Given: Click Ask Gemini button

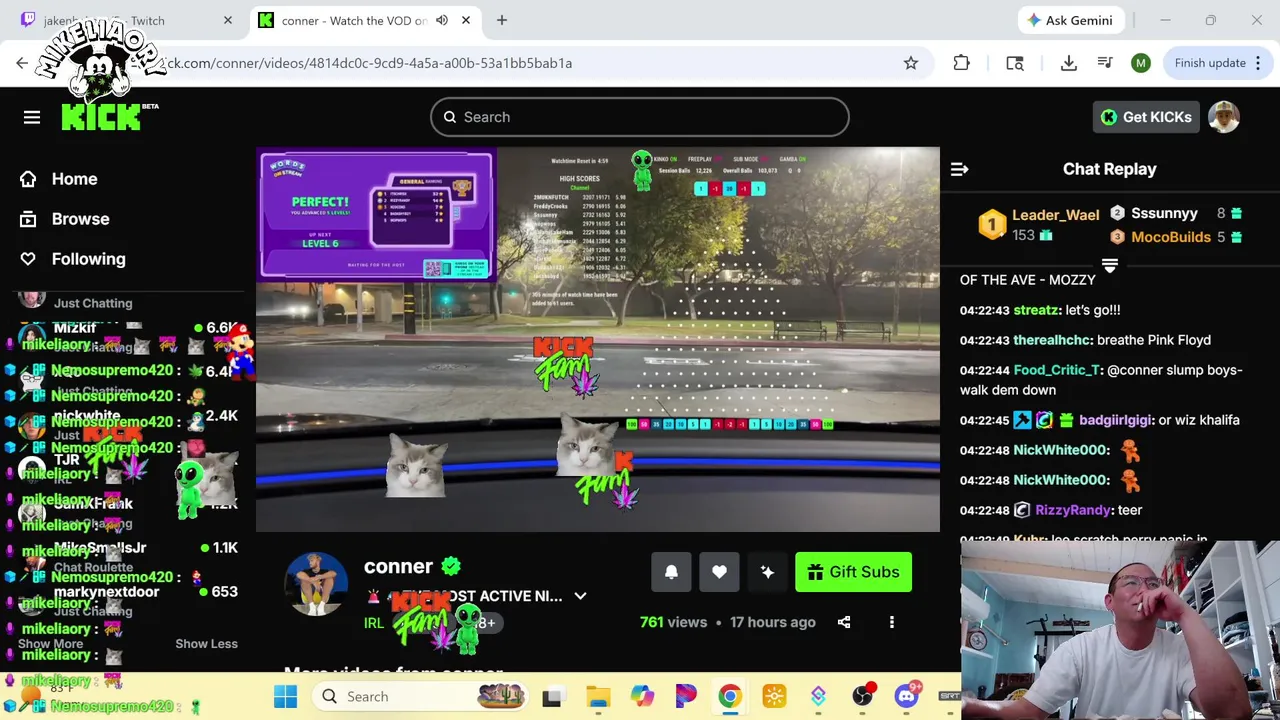Looking at the screenshot, I should pos(1072,20).
